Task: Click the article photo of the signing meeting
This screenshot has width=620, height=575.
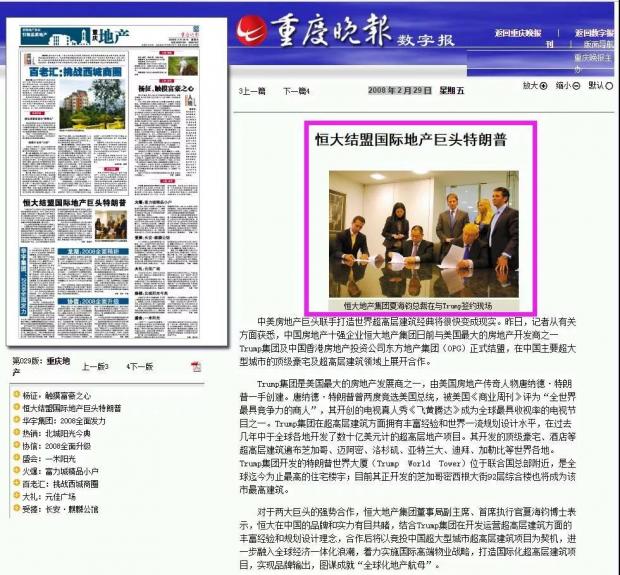Action: click(423, 234)
